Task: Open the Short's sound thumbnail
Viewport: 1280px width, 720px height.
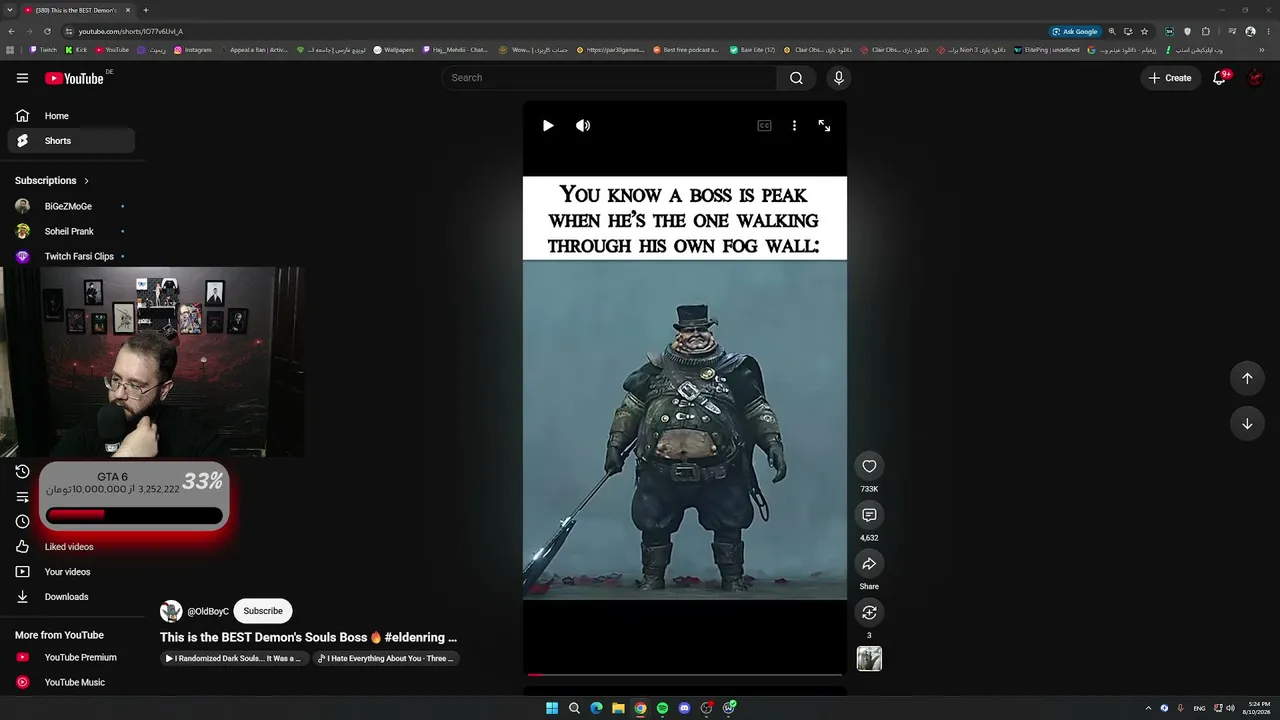Action: tap(869, 659)
